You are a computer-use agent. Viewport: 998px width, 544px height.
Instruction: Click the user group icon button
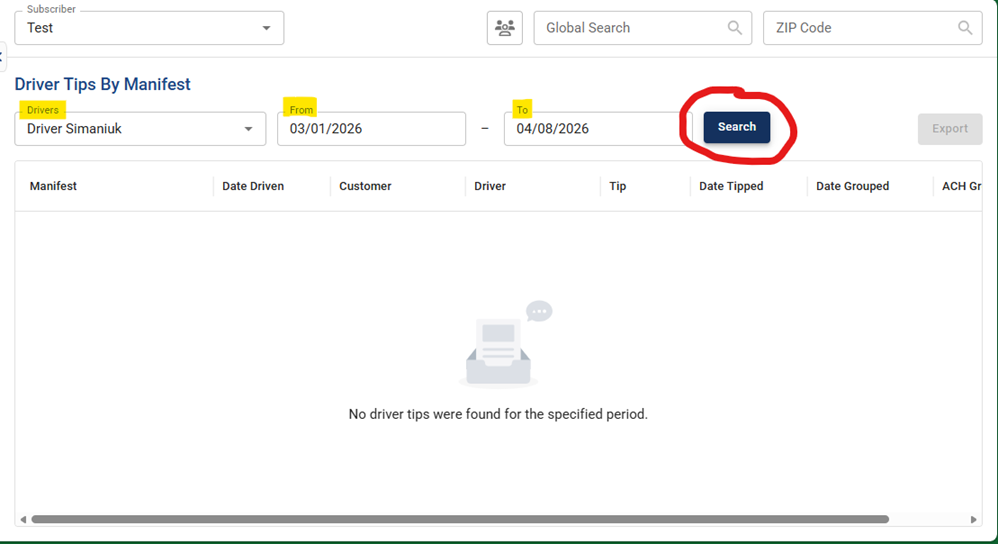pyautogui.click(x=505, y=28)
